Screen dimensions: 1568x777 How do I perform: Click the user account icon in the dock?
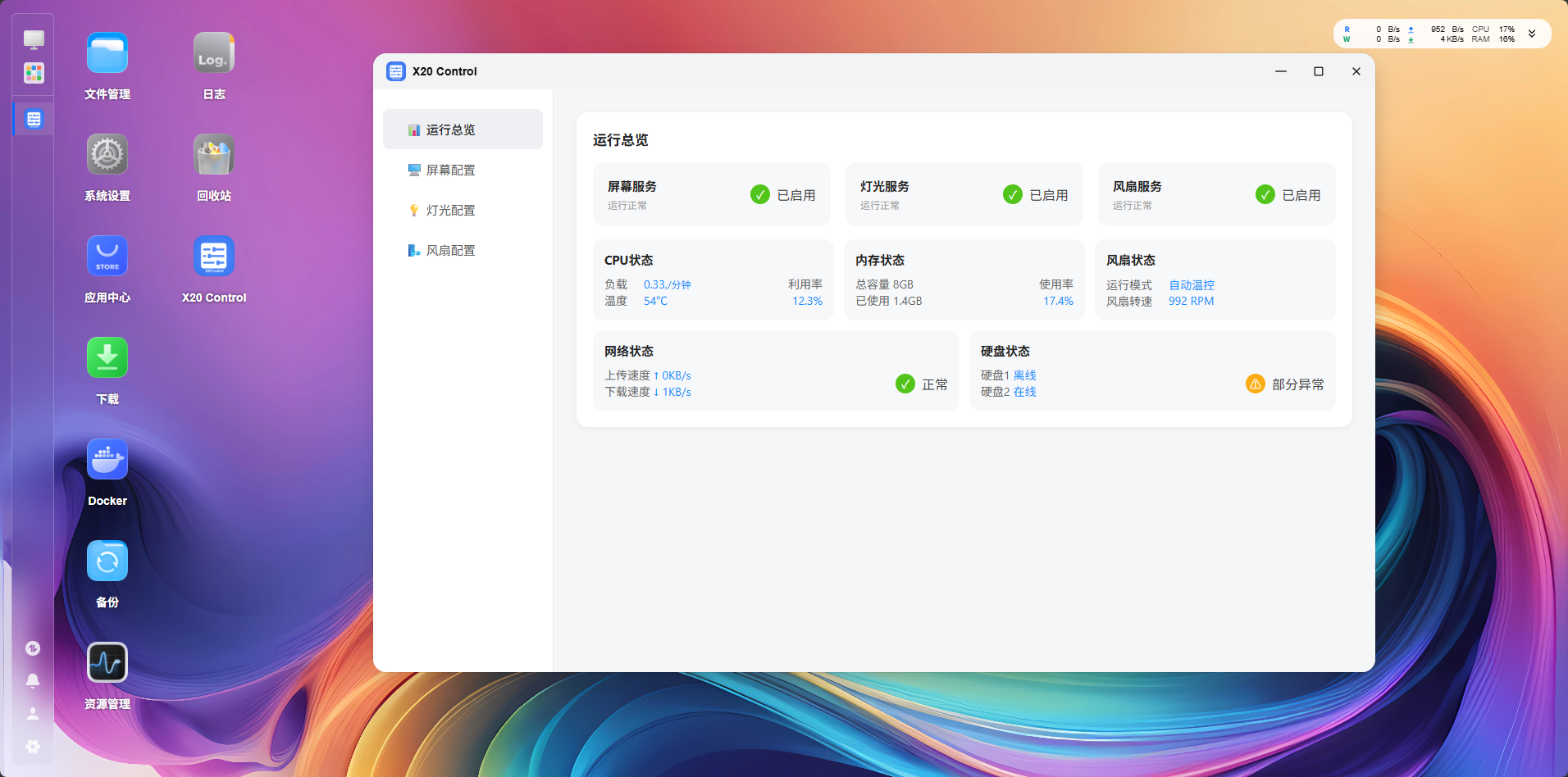tap(33, 714)
